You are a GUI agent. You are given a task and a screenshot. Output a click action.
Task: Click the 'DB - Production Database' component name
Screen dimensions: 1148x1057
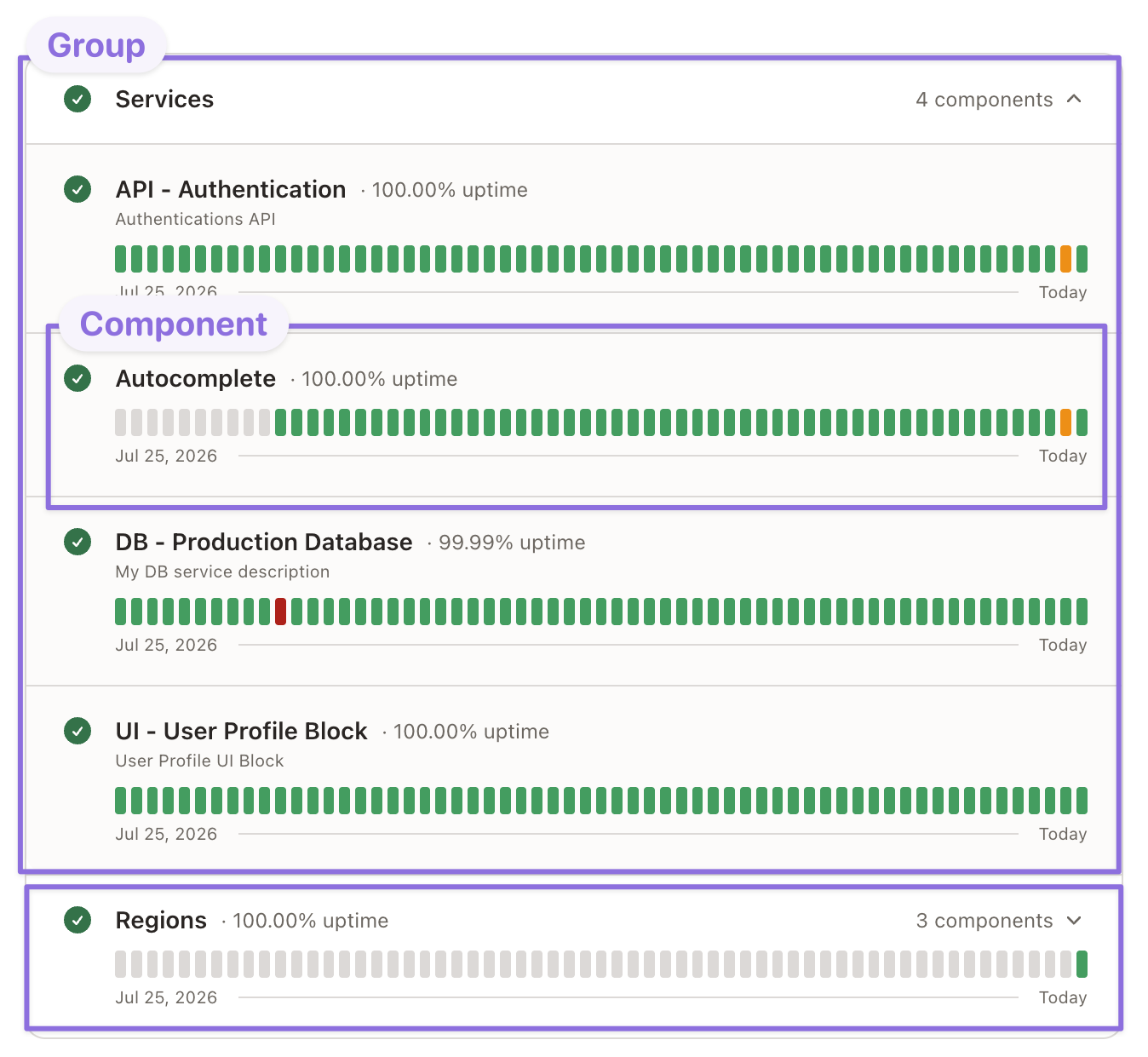(x=264, y=543)
